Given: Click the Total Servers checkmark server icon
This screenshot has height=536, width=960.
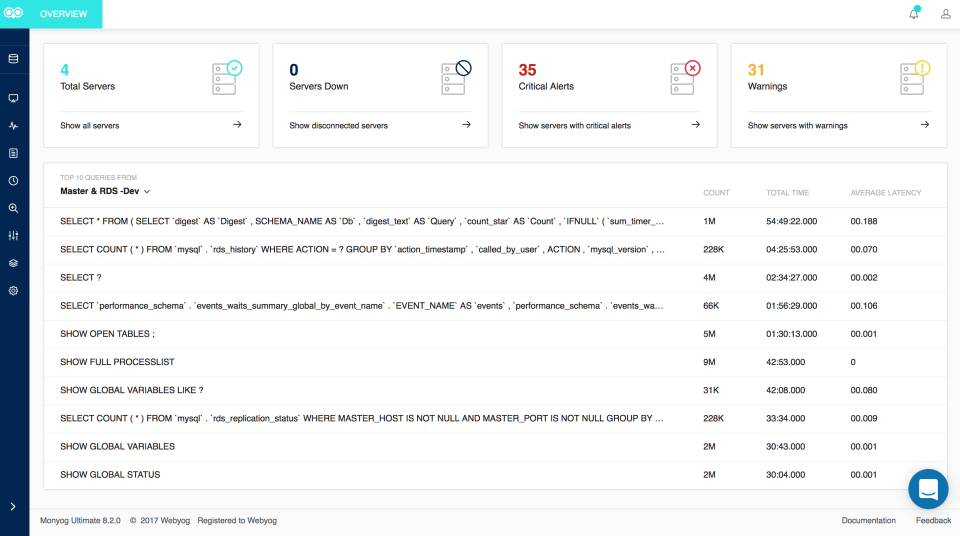Looking at the screenshot, I should point(227,78).
